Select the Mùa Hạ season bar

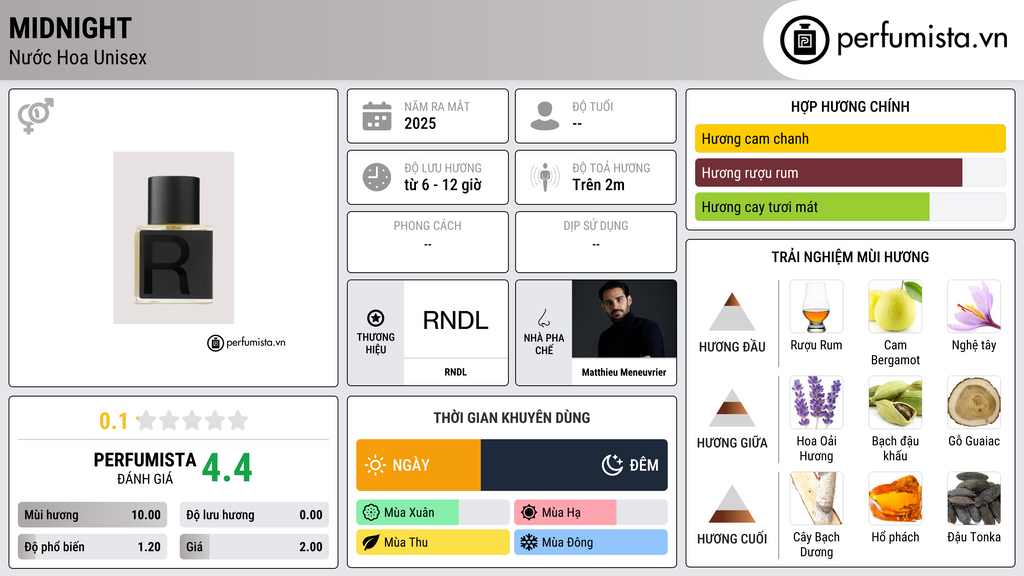click(x=591, y=513)
